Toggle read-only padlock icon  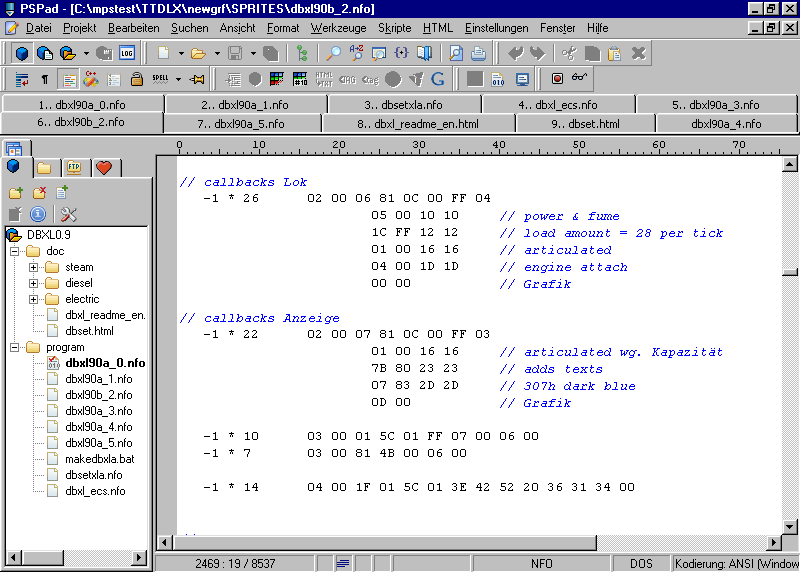(x=136, y=79)
